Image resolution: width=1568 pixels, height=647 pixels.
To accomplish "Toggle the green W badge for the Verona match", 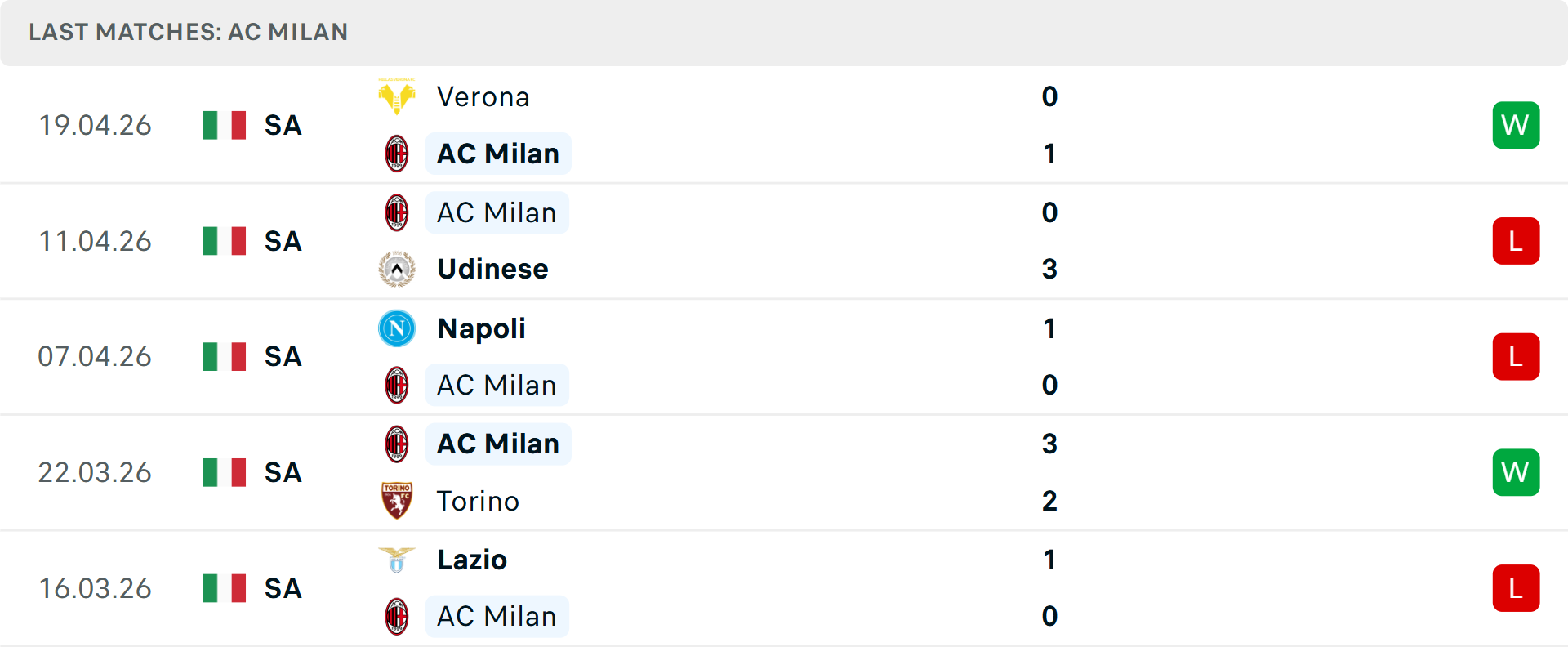I will tap(1516, 125).
